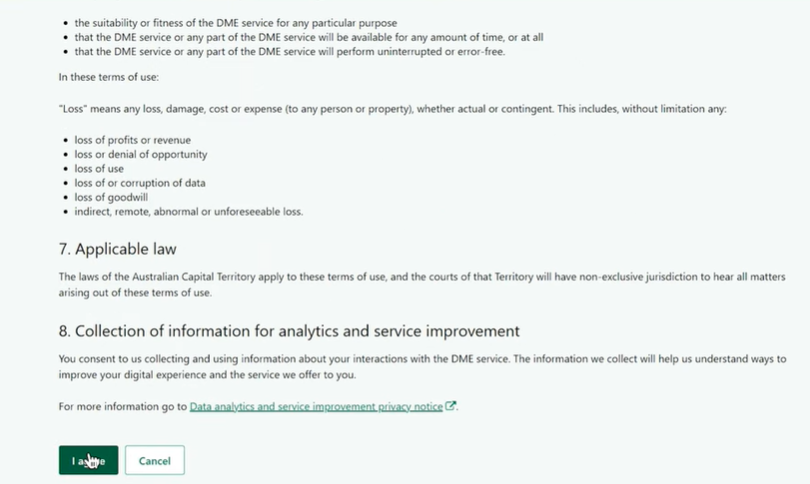Click the Australian Capital Territory laws paragraph

coord(420,283)
